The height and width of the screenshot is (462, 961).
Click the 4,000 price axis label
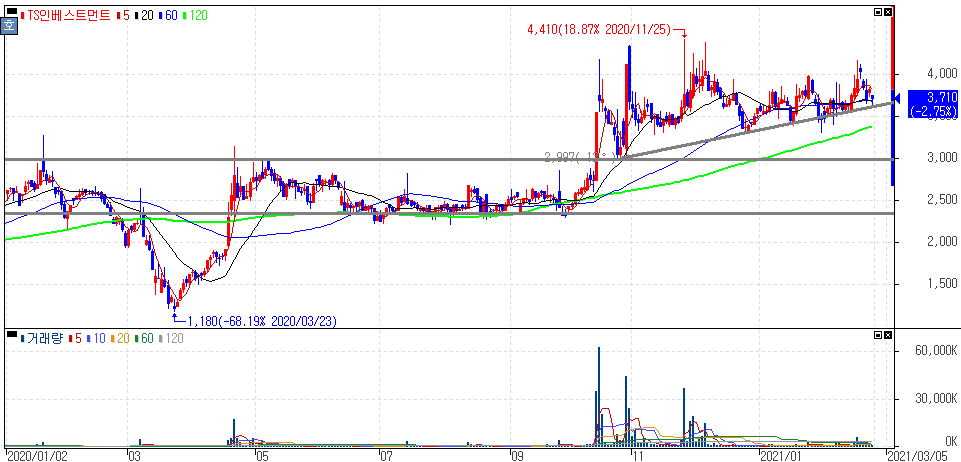click(x=943, y=73)
